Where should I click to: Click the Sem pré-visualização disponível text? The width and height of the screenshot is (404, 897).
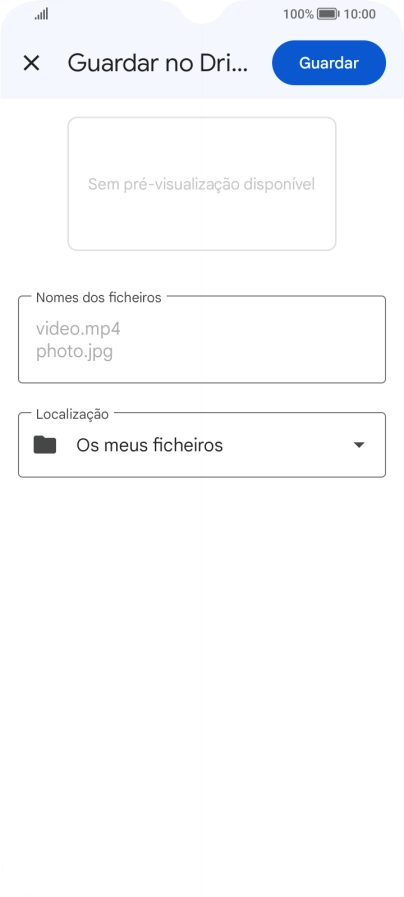click(201, 184)
